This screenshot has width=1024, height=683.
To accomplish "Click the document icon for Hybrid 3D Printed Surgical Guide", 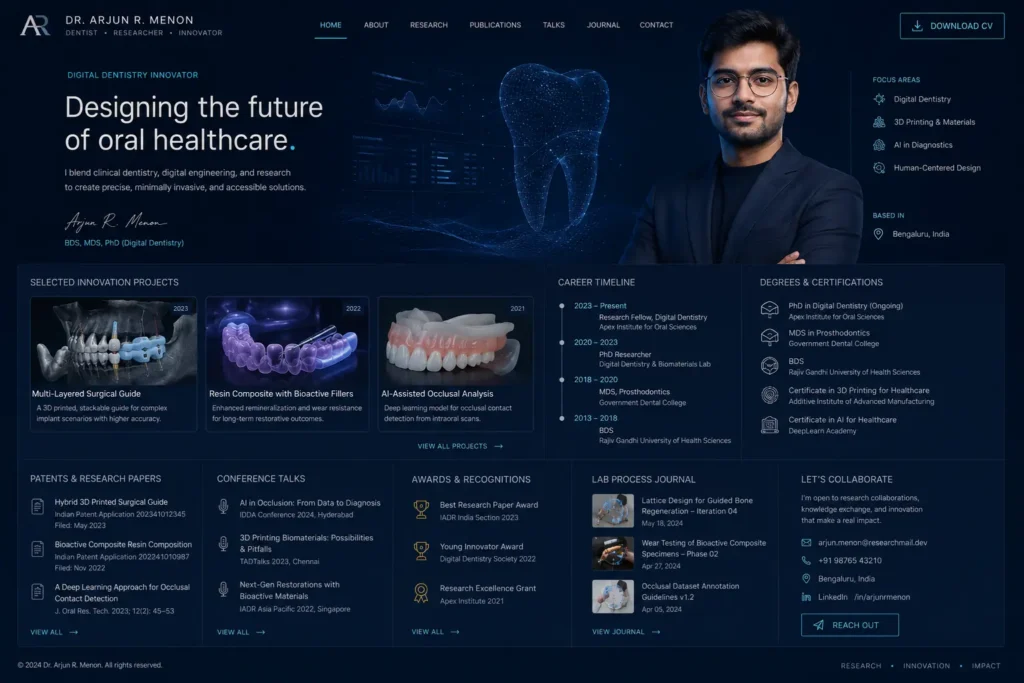I will point(38,506).
